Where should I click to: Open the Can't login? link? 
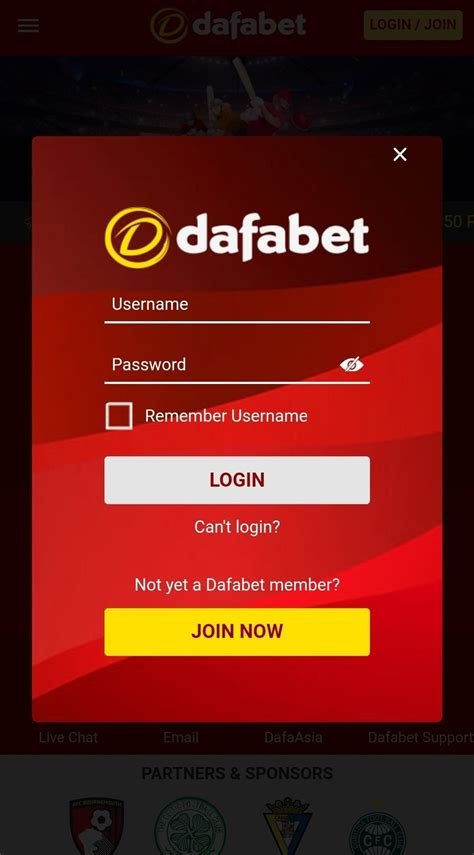[x=237, y=527]
